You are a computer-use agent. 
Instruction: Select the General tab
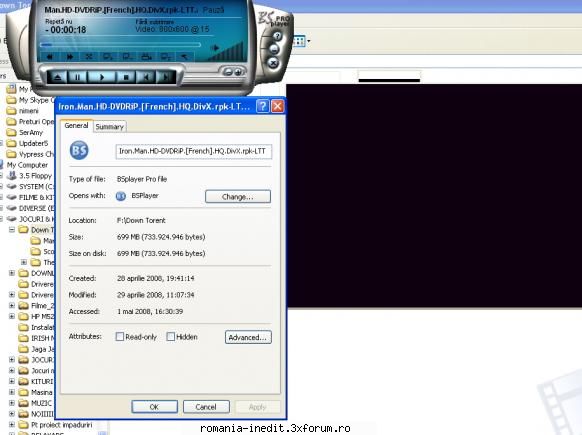(76, 125)
